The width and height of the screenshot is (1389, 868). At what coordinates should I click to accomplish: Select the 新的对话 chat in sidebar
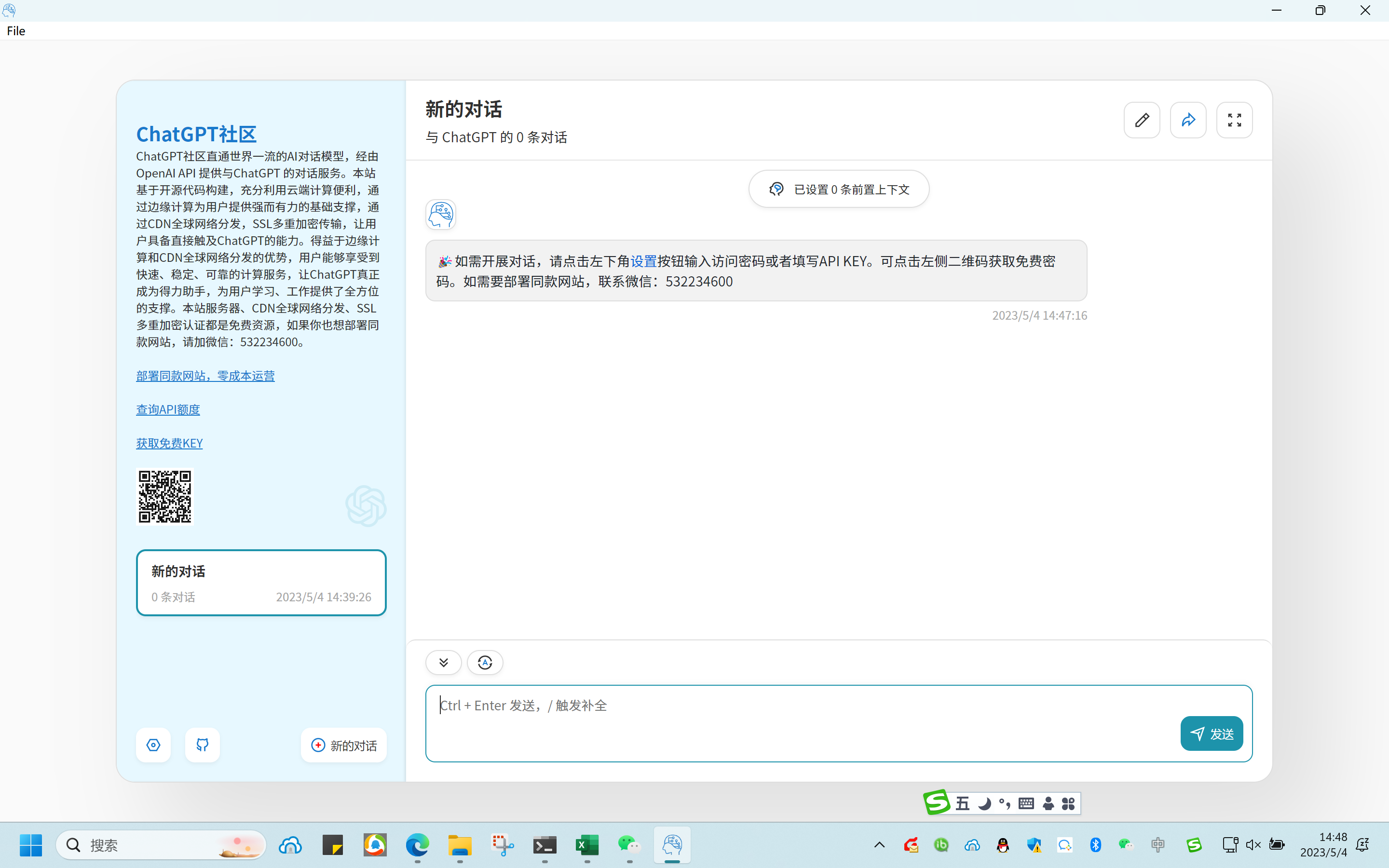tap(260, 583)
